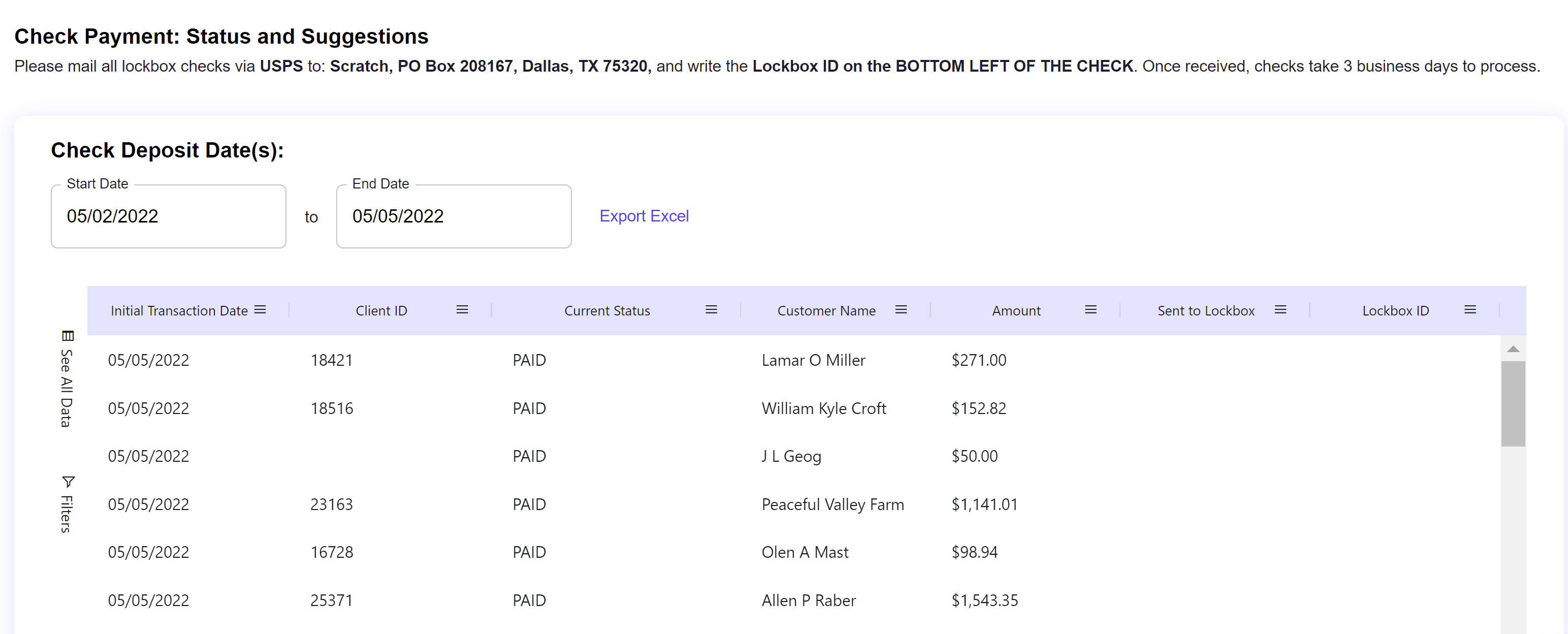The image size is (1568, 634).
Task: Click amount $152.82
Action: click(979, 408)
